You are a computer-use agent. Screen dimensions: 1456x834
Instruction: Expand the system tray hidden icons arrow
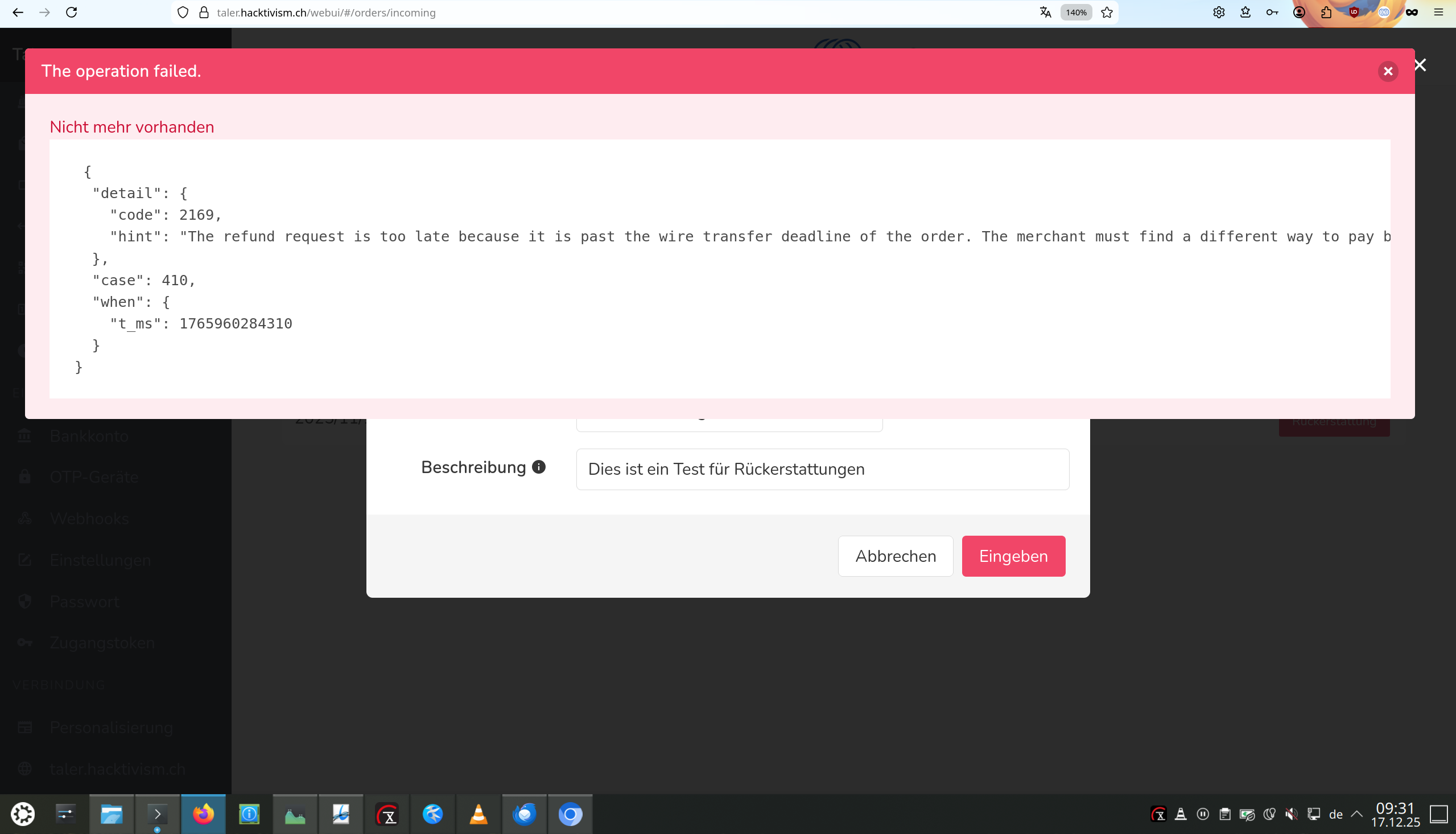1356,814
